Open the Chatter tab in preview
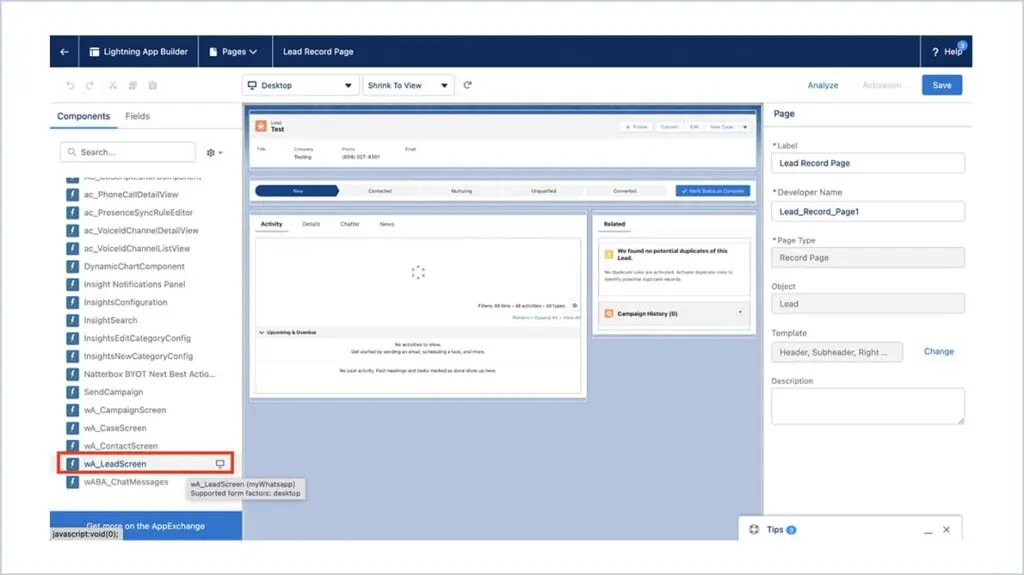 point(349,224)
